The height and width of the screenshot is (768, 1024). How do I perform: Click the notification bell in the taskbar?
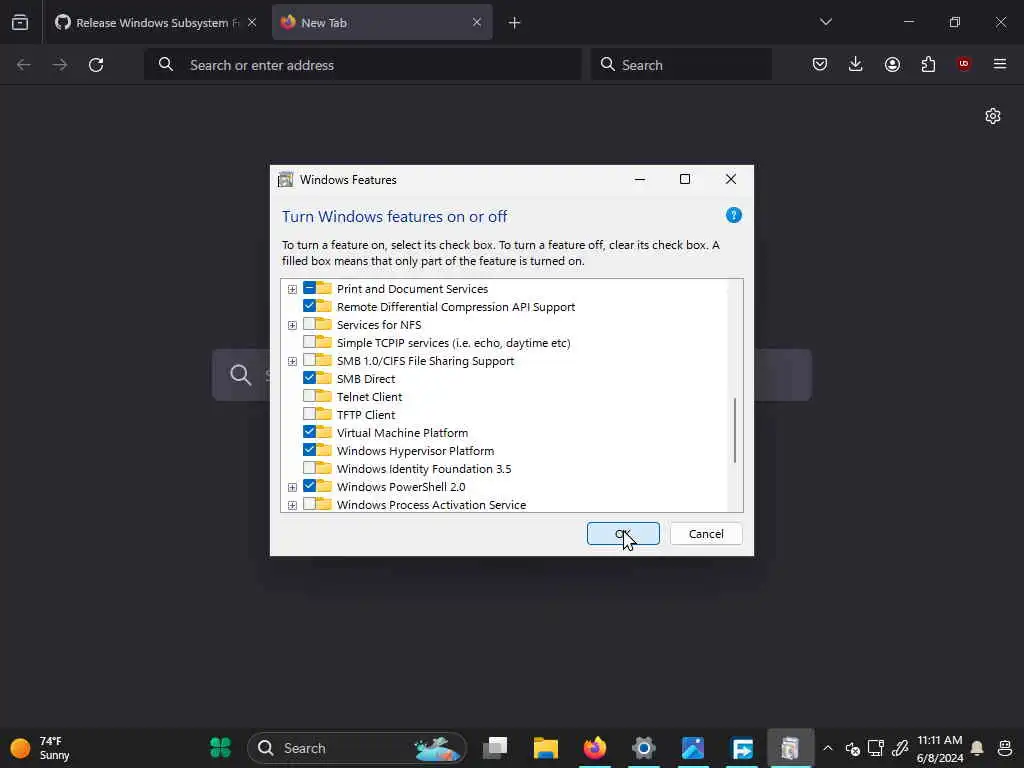[x=977, y=748]
